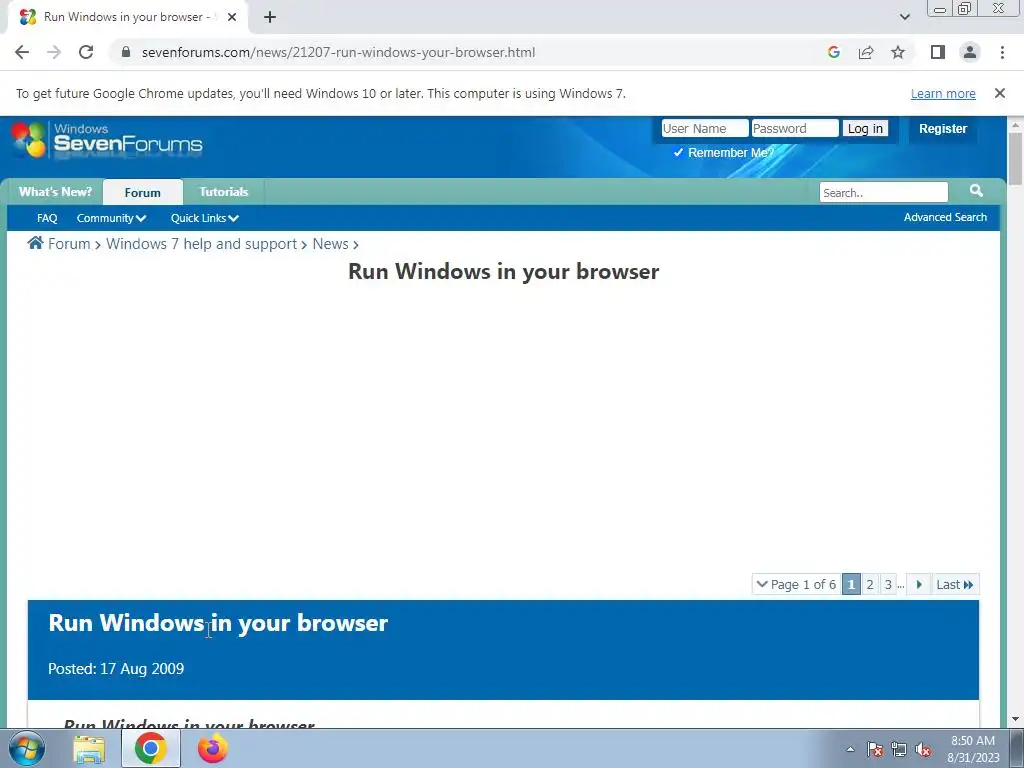Focus the User Name field
The width and height of the screenshot is (1024, 768).
(x=705, y=128)
